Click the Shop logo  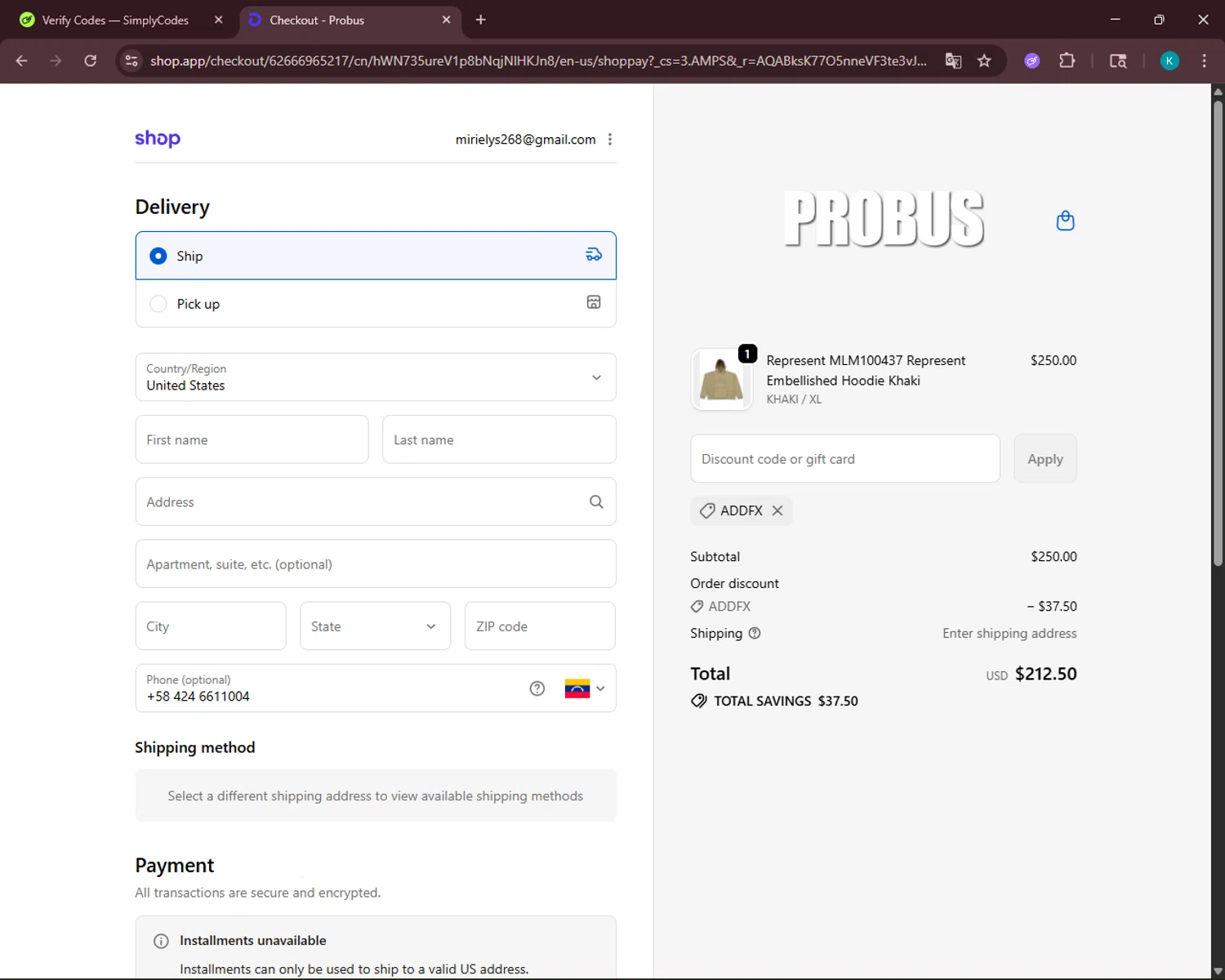coord(158,138)
